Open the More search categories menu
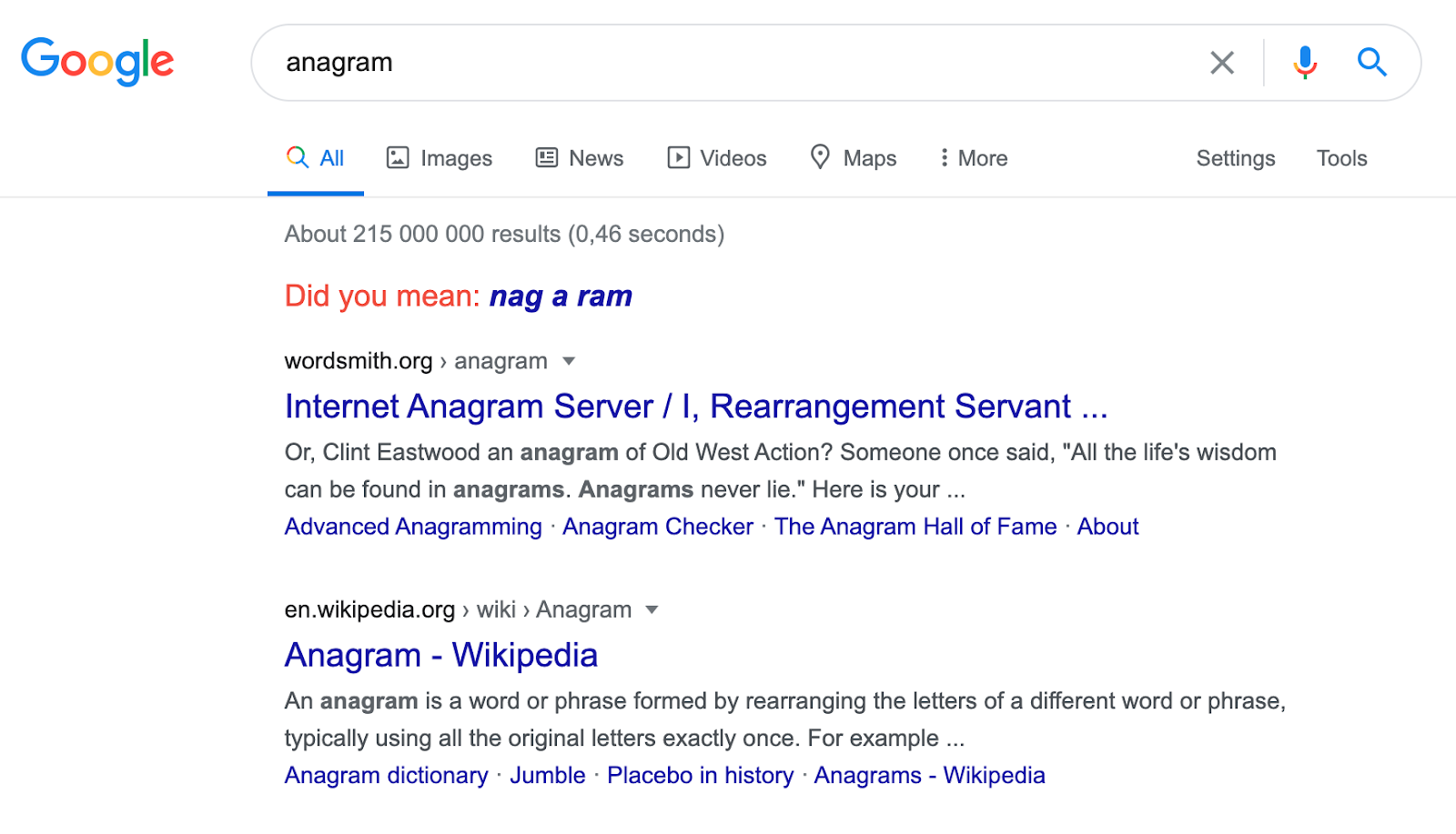1456x834 pixels. (974, 158)
